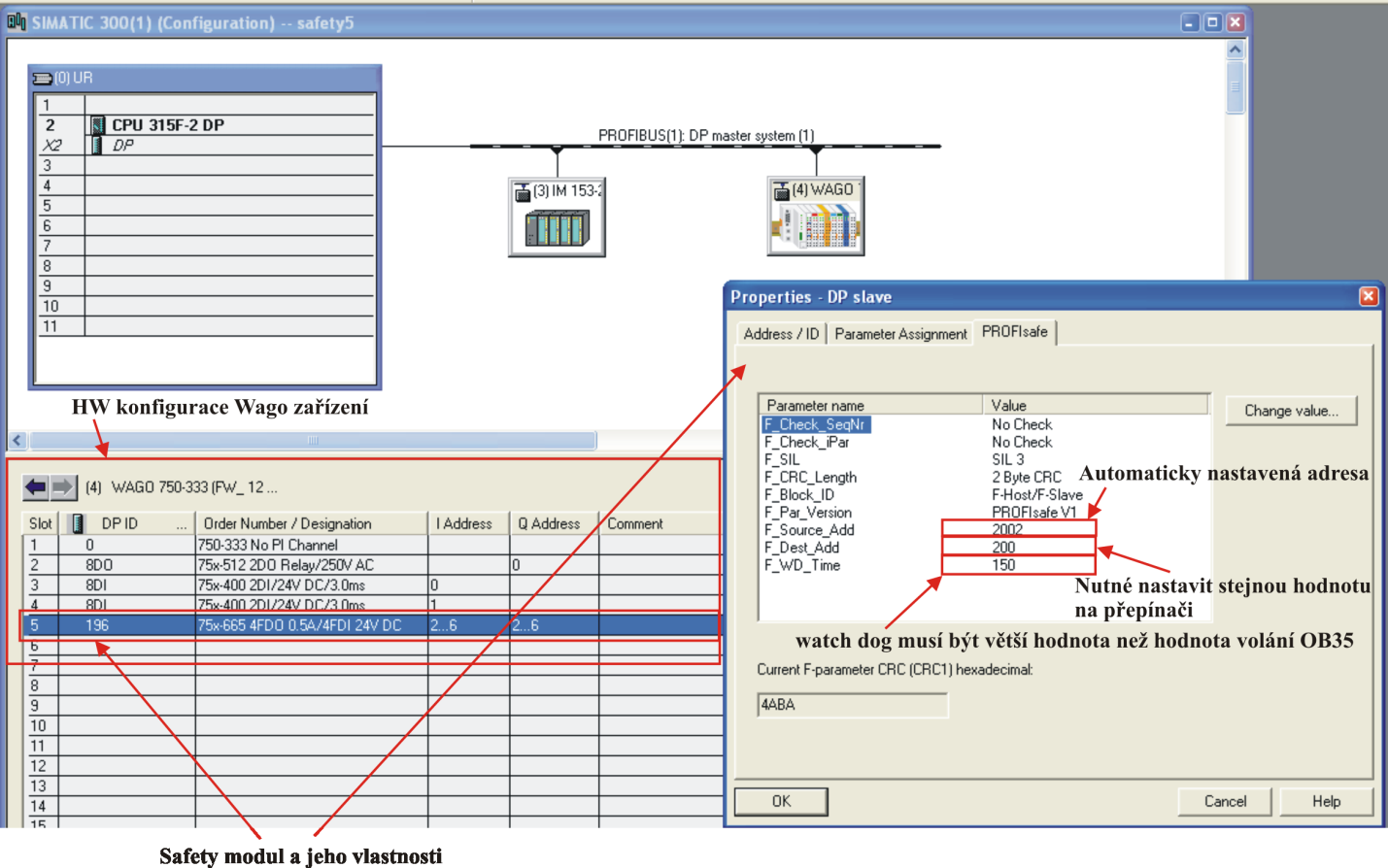This screenshot has height=868, width=1388.
Task: Open Help in the Properties dialog
Action: [x=1326, y=801]
